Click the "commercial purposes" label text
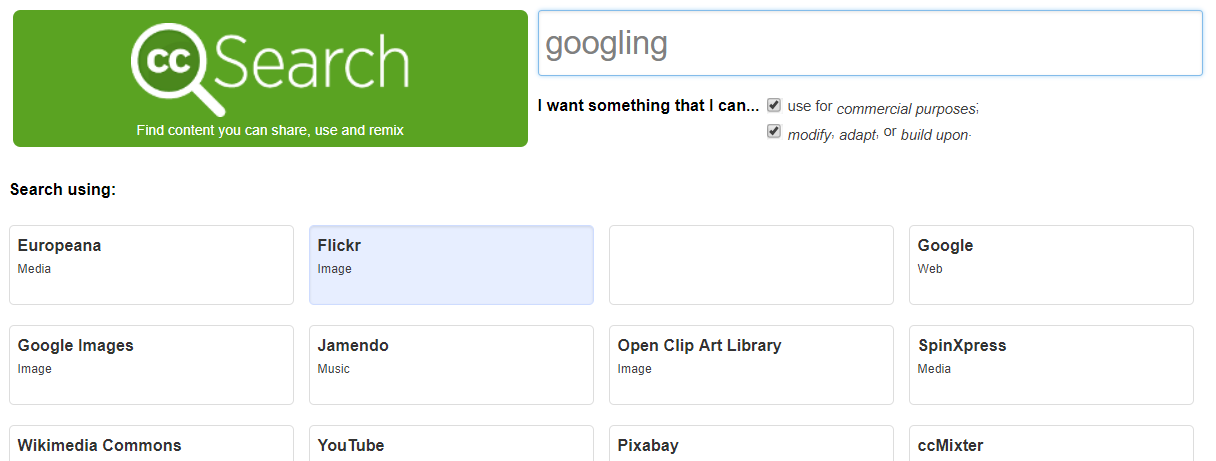The height and width of the screenshot is (461, 1216). (x=906, y=109)
